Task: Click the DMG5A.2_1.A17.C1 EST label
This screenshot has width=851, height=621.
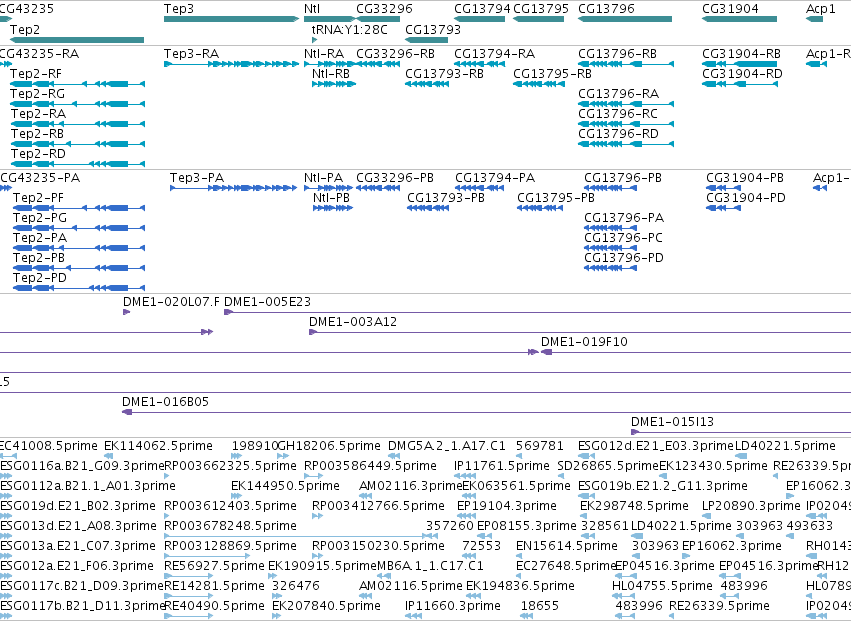Action: (x=446, y=446)
